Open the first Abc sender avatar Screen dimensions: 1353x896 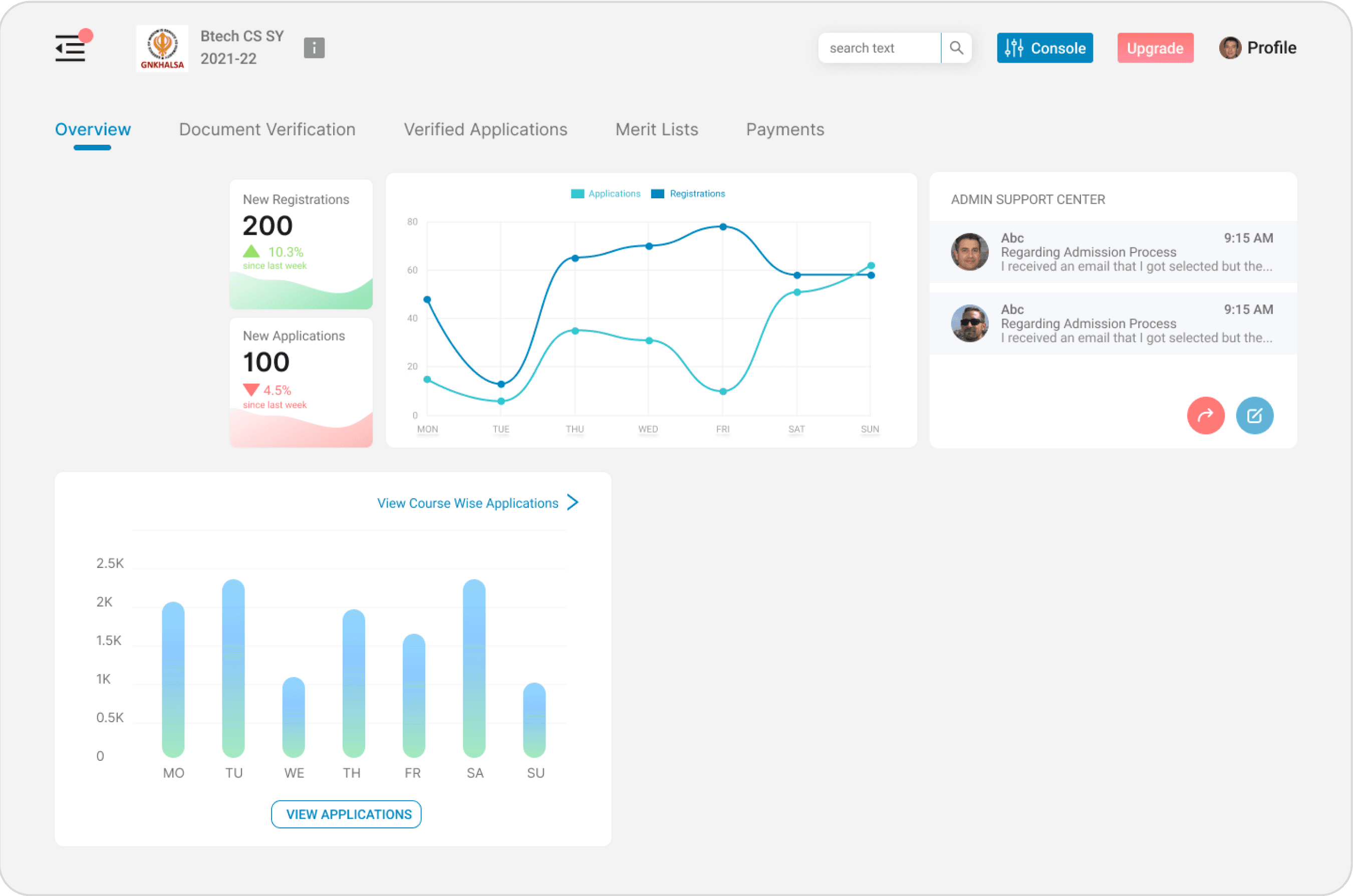[969, 251]
